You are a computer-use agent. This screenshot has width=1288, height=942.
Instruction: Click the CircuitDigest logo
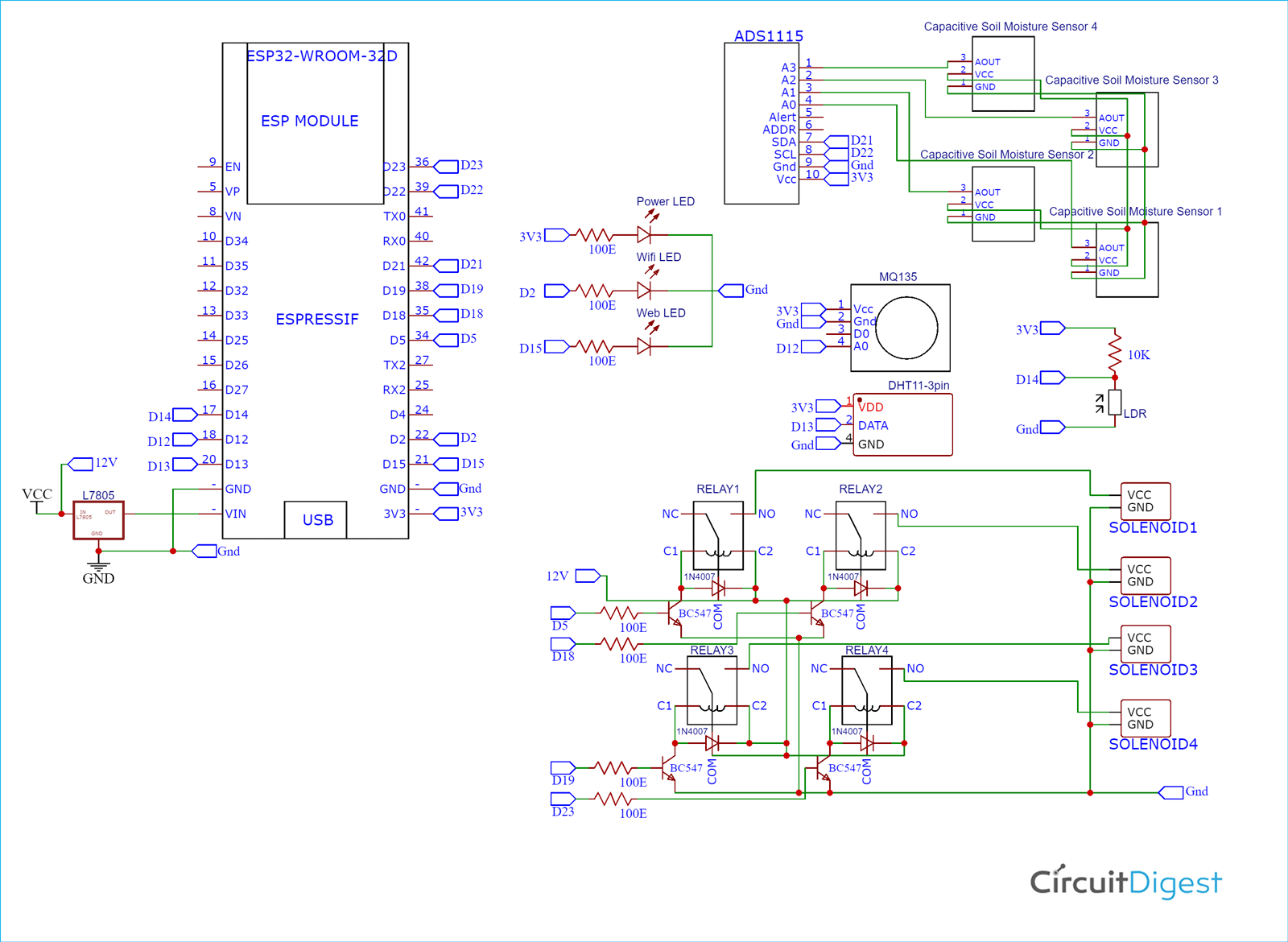1125,882
